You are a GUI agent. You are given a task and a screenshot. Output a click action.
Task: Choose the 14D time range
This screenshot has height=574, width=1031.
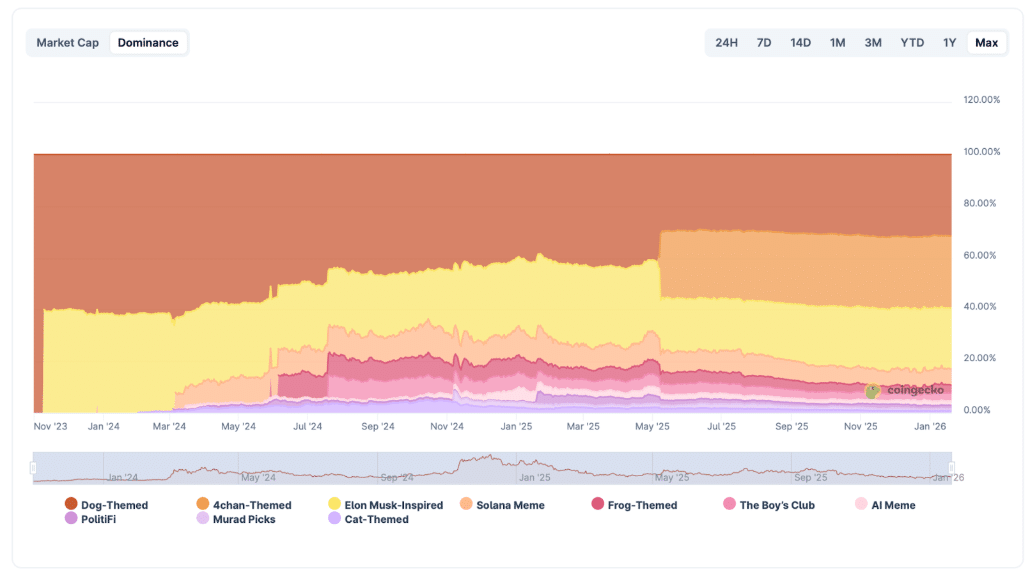tap(800, 43)
